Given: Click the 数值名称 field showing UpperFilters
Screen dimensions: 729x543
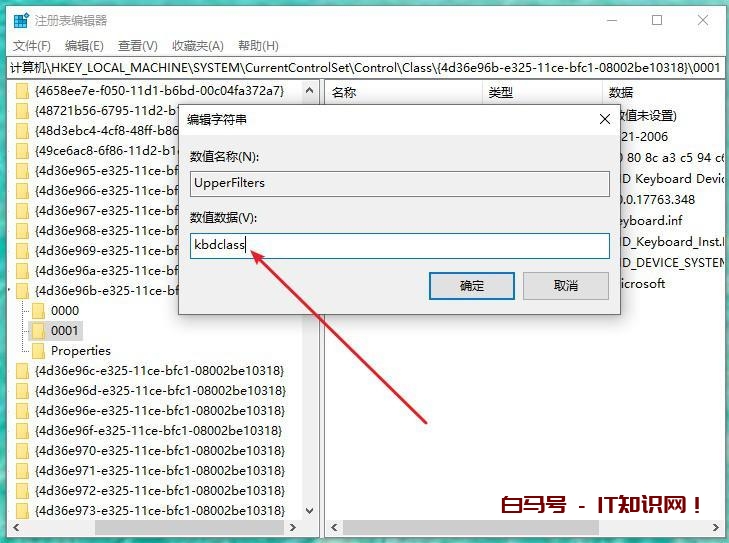Looking at the screenshot, I should click(399, 184).
